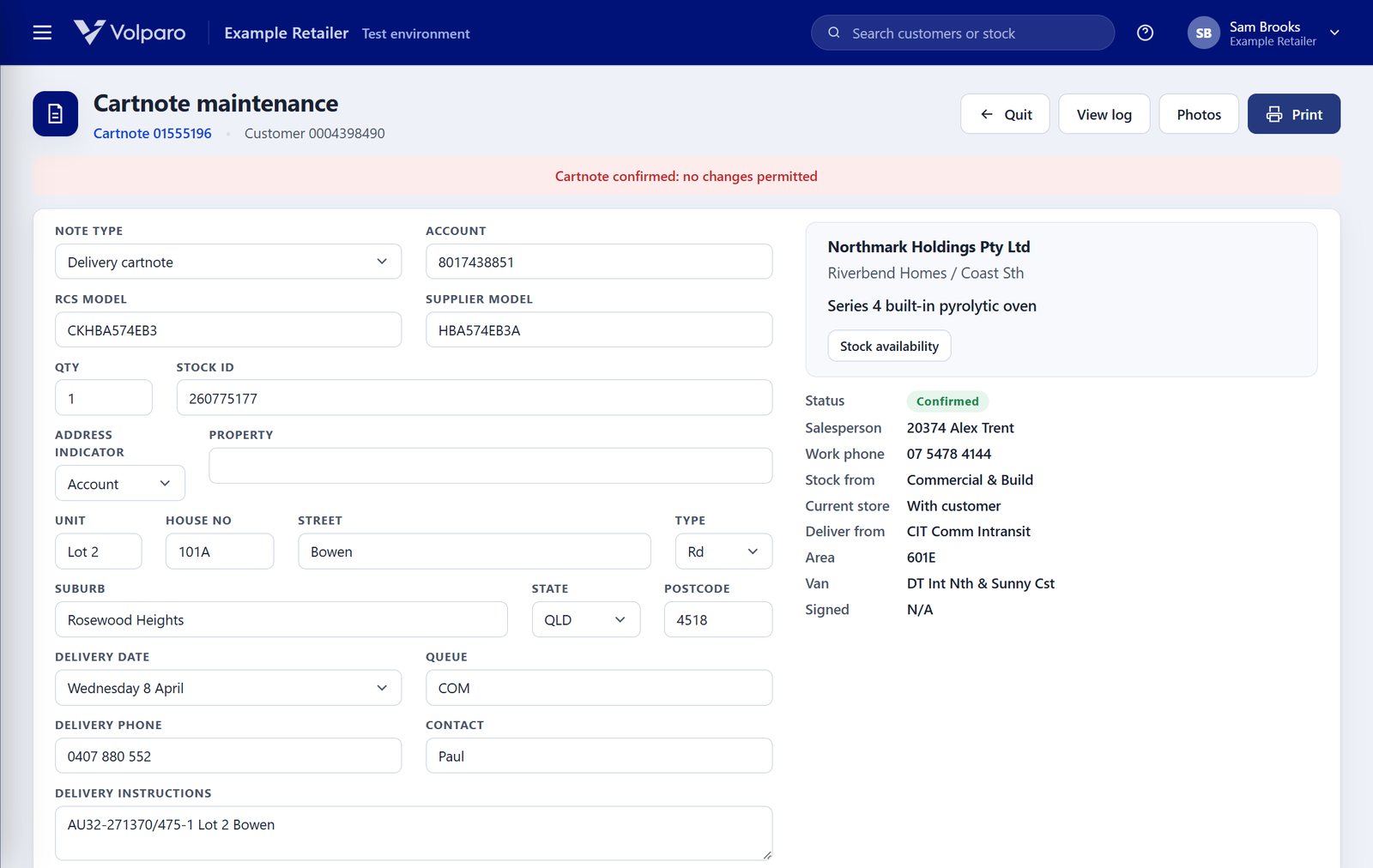Click the search magnifier icon
Image resolution: width=1373 pixels, height=868 pixels.
click(833, 33)
